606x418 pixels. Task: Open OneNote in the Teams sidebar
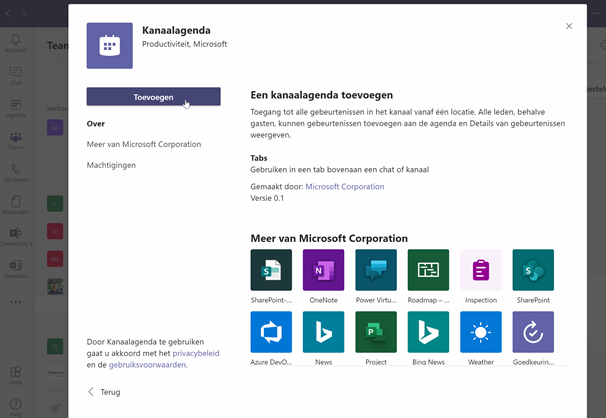coord(15,269)
